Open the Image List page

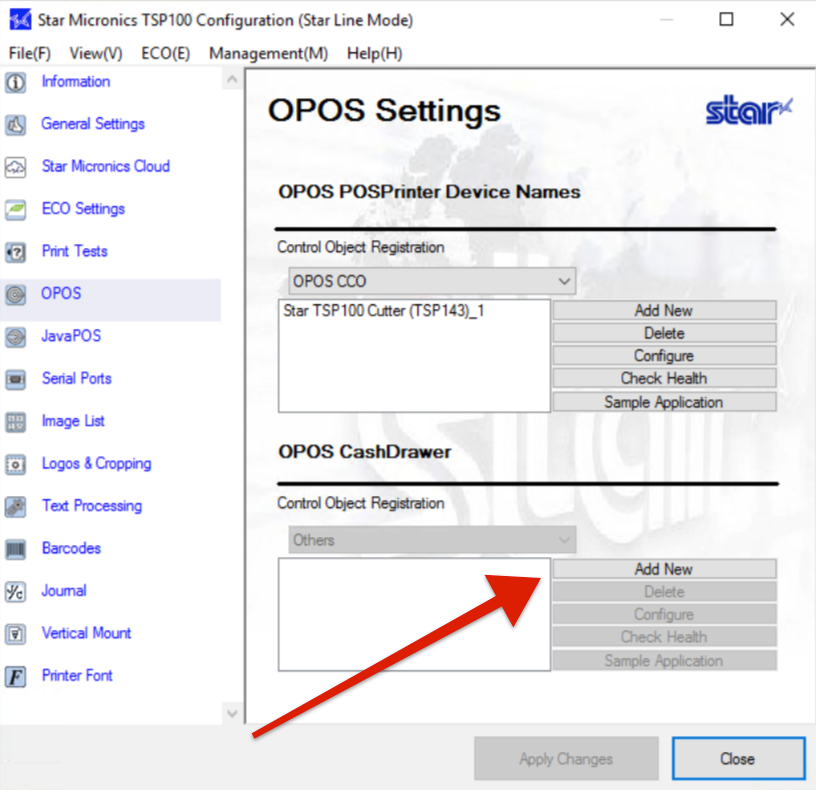tap(73, 421)
